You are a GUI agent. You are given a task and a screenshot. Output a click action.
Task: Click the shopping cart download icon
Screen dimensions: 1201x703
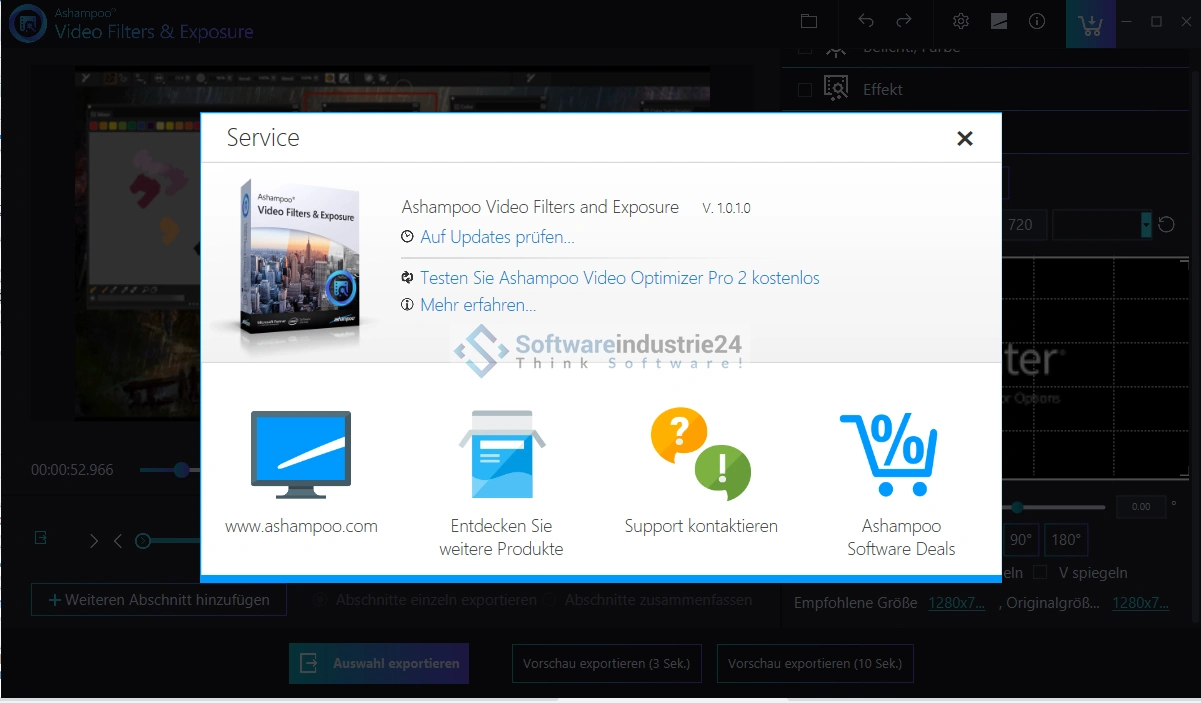point(1091,24)
